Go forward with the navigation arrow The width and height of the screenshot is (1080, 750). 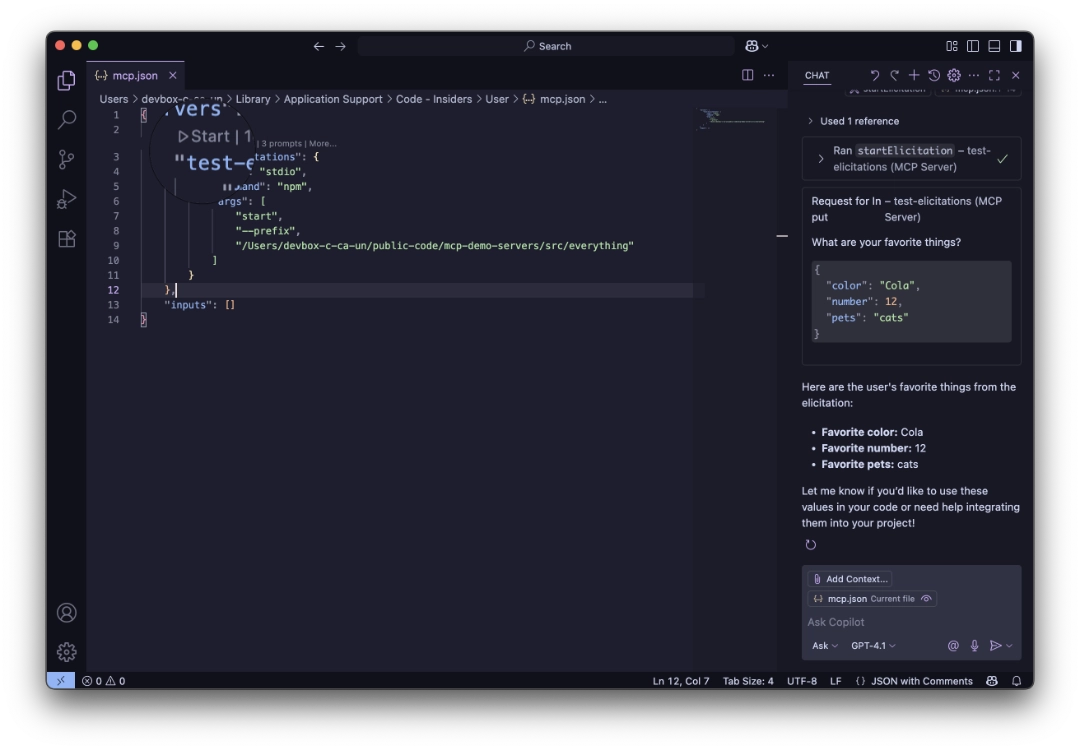click(x=340, y=46)
